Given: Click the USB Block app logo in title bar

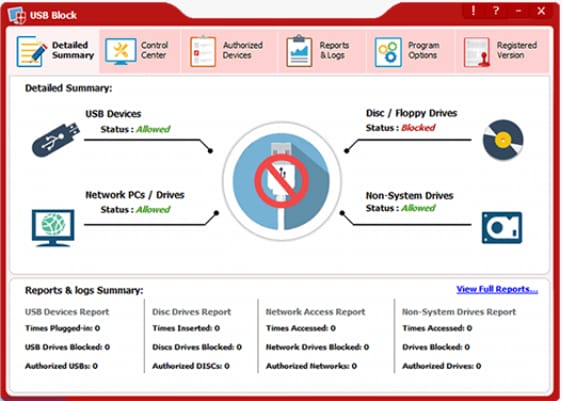Looking at the screenshot, I should coord(17,15).
